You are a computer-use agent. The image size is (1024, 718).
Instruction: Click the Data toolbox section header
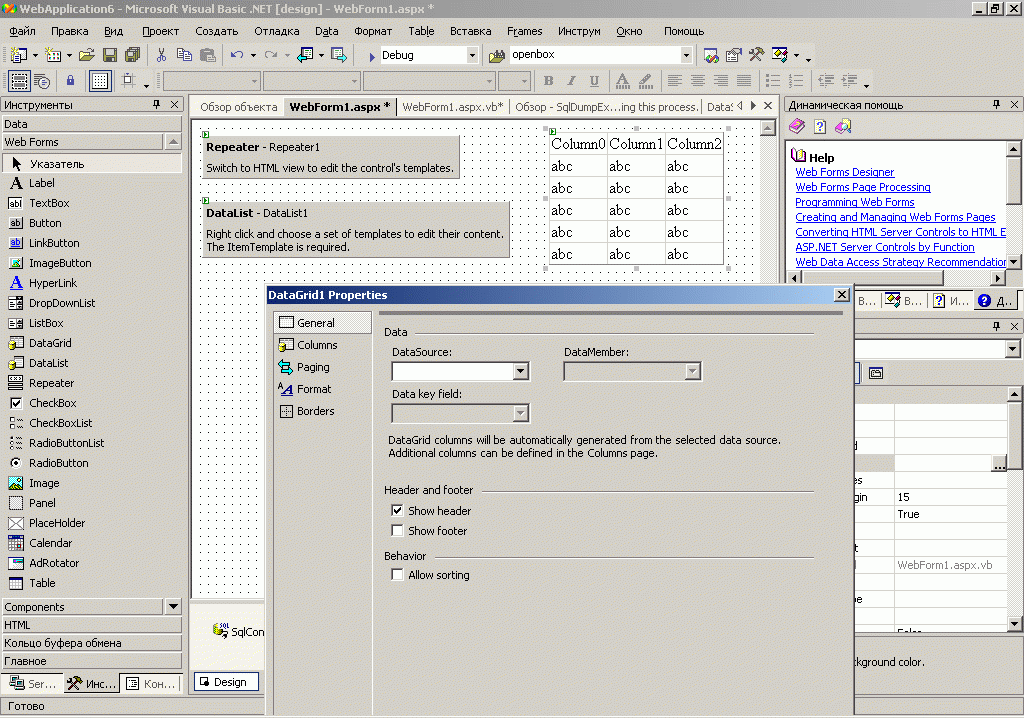coord(92,124)
